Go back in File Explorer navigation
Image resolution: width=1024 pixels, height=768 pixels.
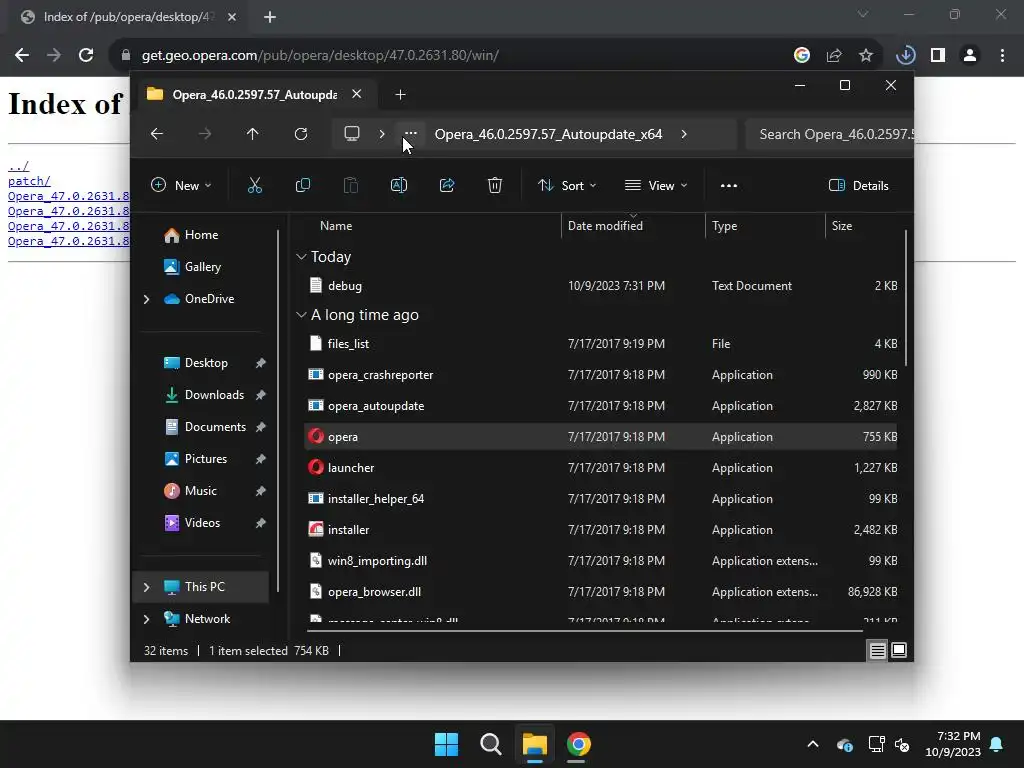[157, 134]
